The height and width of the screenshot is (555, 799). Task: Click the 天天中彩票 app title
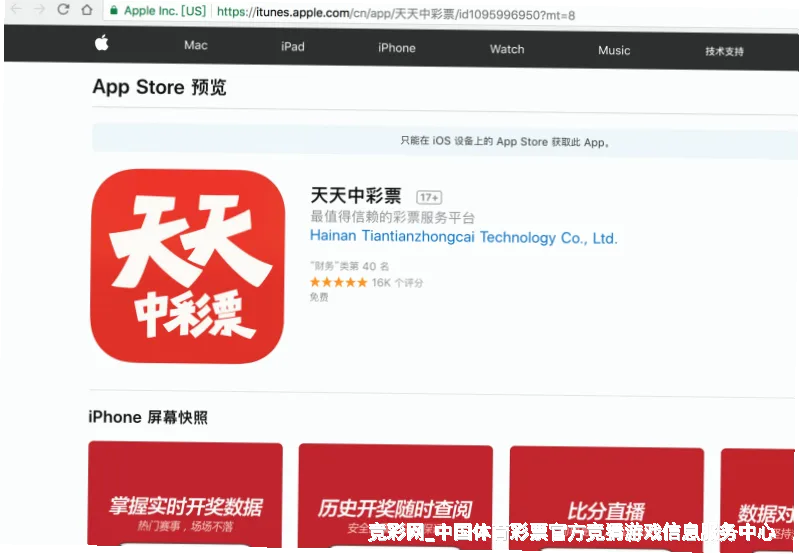(356, 195)
